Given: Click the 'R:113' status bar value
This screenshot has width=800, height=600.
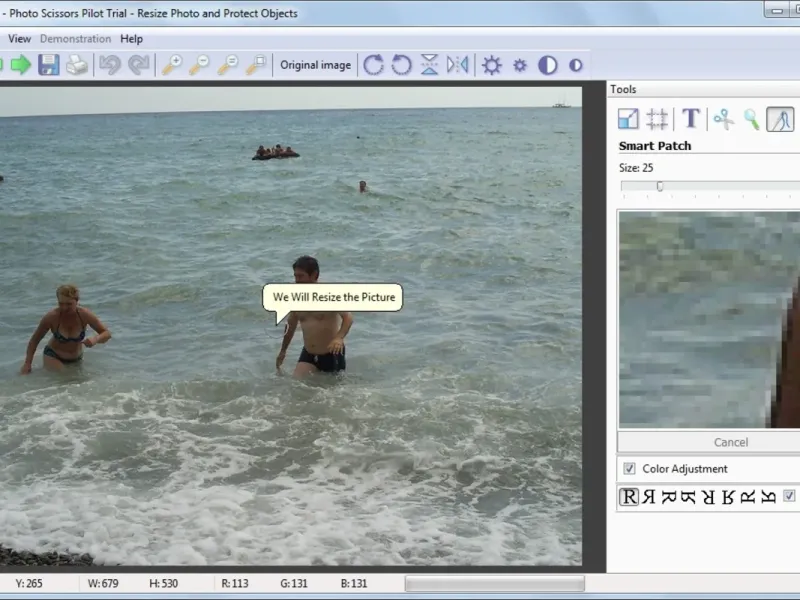Looking at the screenshot, I should coord(235,583).
